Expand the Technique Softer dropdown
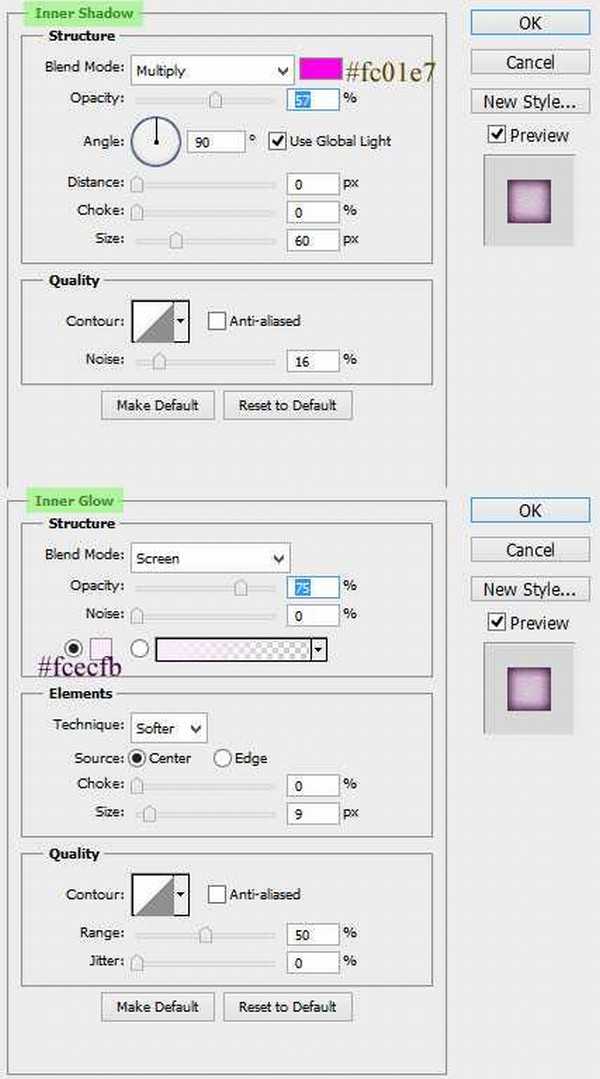This screenshot has width=600, height=1079. point(168,728)
